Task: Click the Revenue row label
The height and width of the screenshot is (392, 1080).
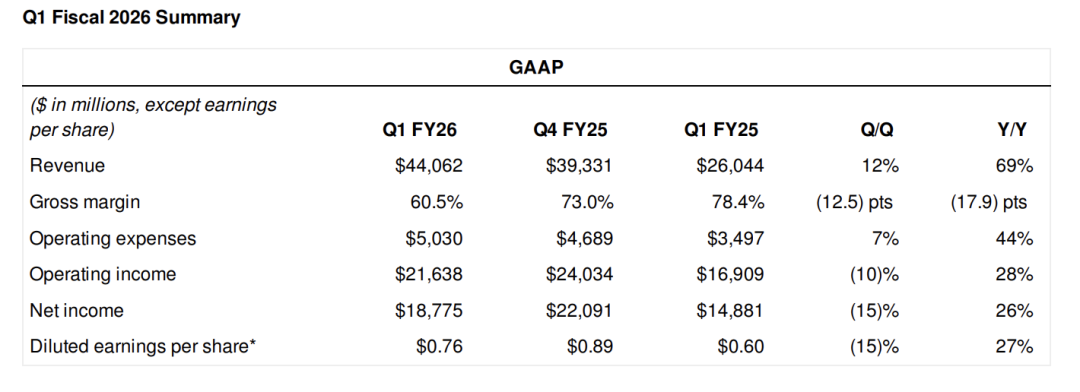Action: (x=68, y=166)
